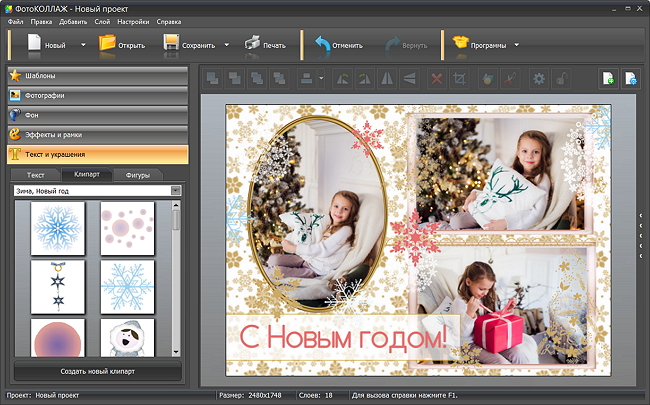
Task: Open the alignment options dropdown arrow
Action: pos(321,78)
